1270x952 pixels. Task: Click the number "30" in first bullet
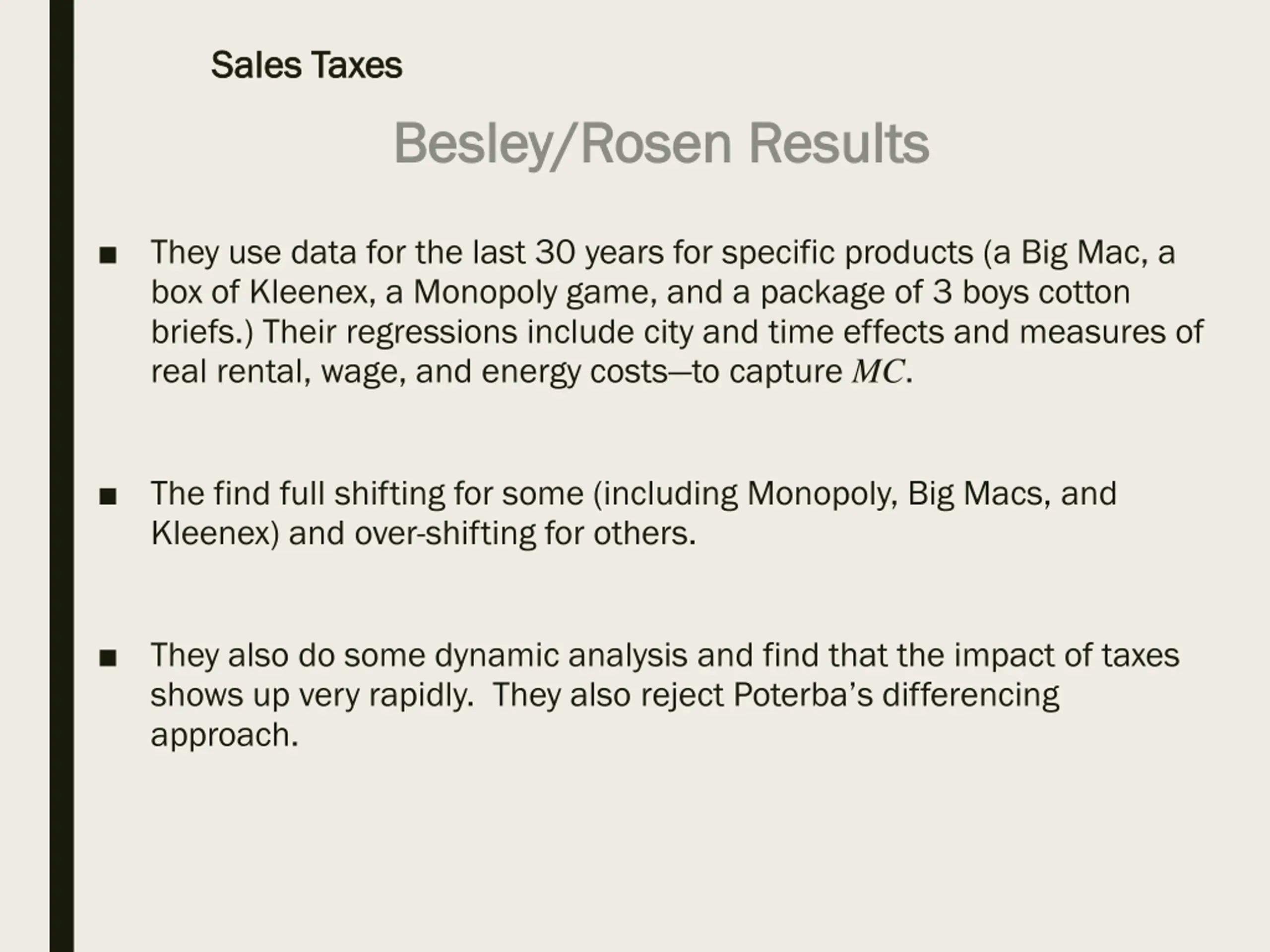(555, 252)
